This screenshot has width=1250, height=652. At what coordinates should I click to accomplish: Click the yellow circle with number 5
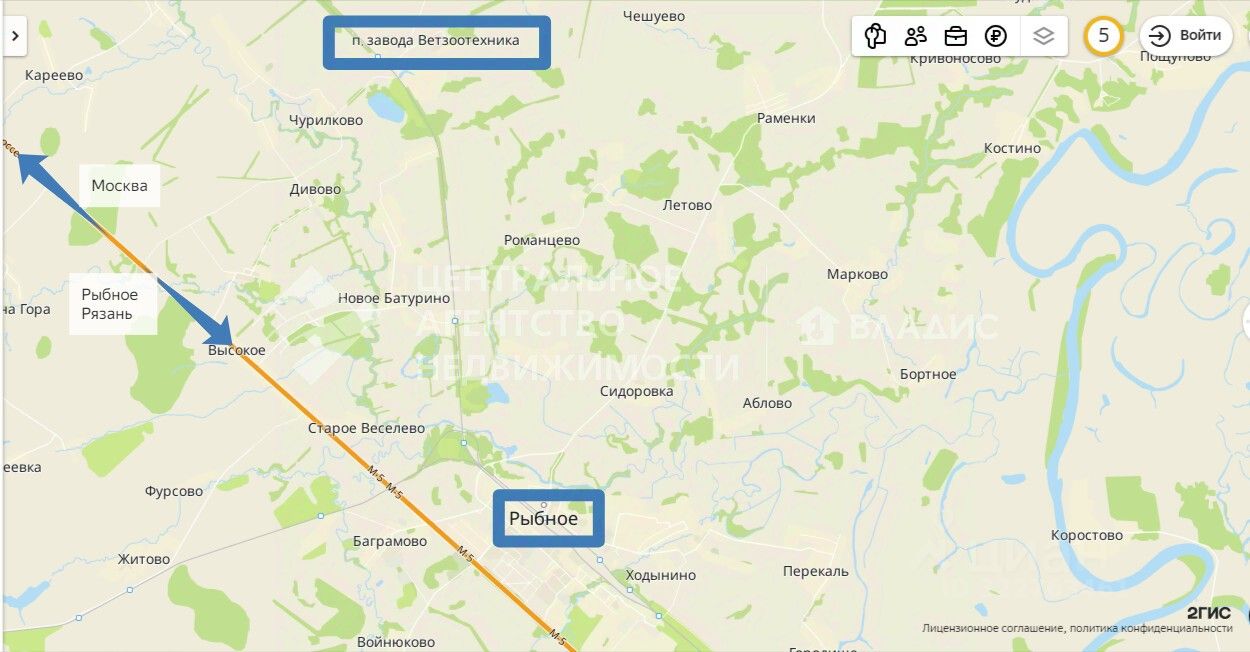point(1104,36)
